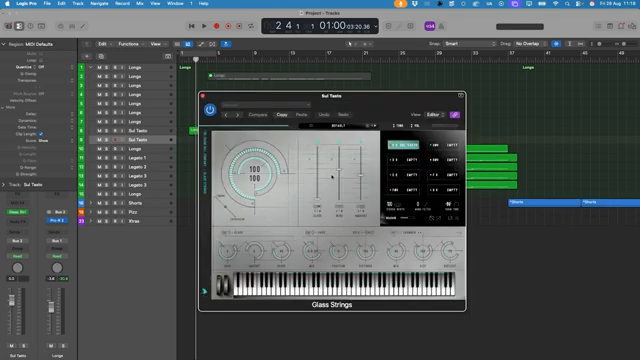The height and width of the screenshot is (360, 640).
Task: Click volume fader of Longs channel strip
Action: click(x=51, y=307)
